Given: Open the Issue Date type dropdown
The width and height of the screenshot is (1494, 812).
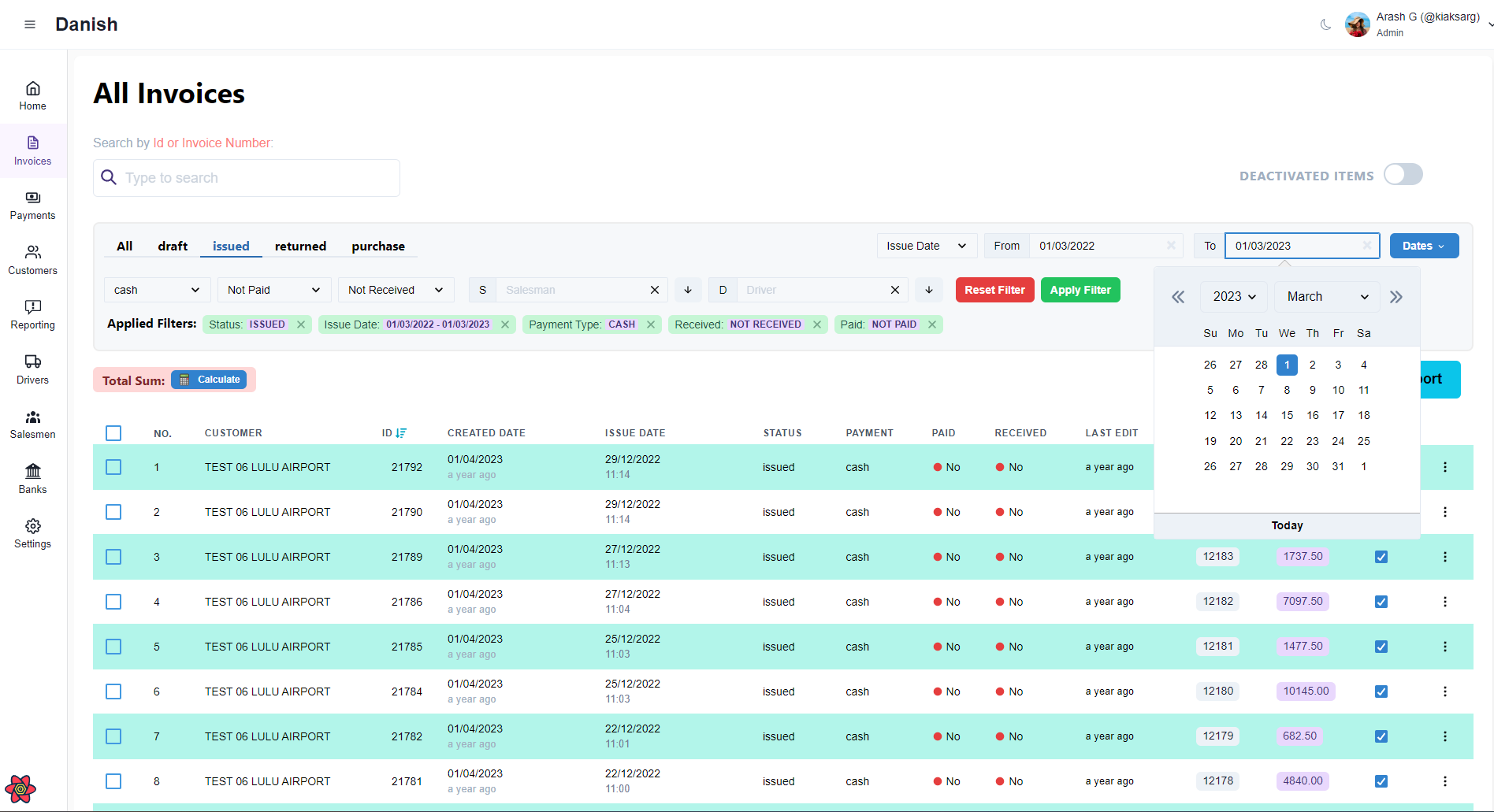Looking at the screenshot, I should 927,246.
